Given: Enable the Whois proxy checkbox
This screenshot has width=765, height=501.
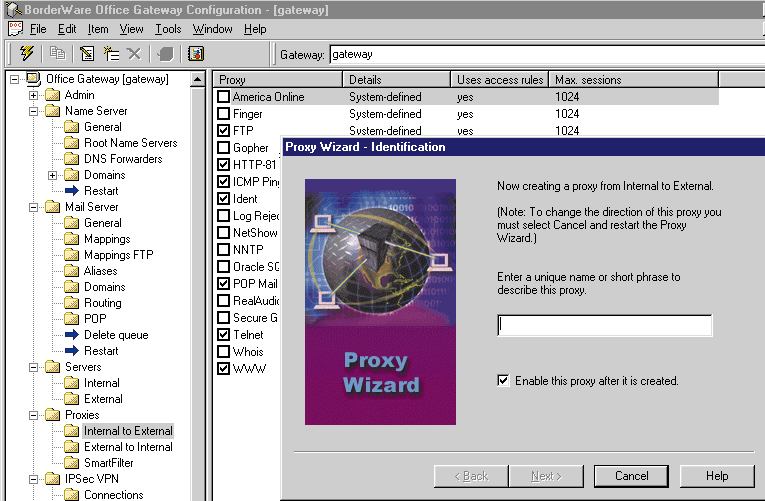Looking at the screenshot, I should 223,352.
